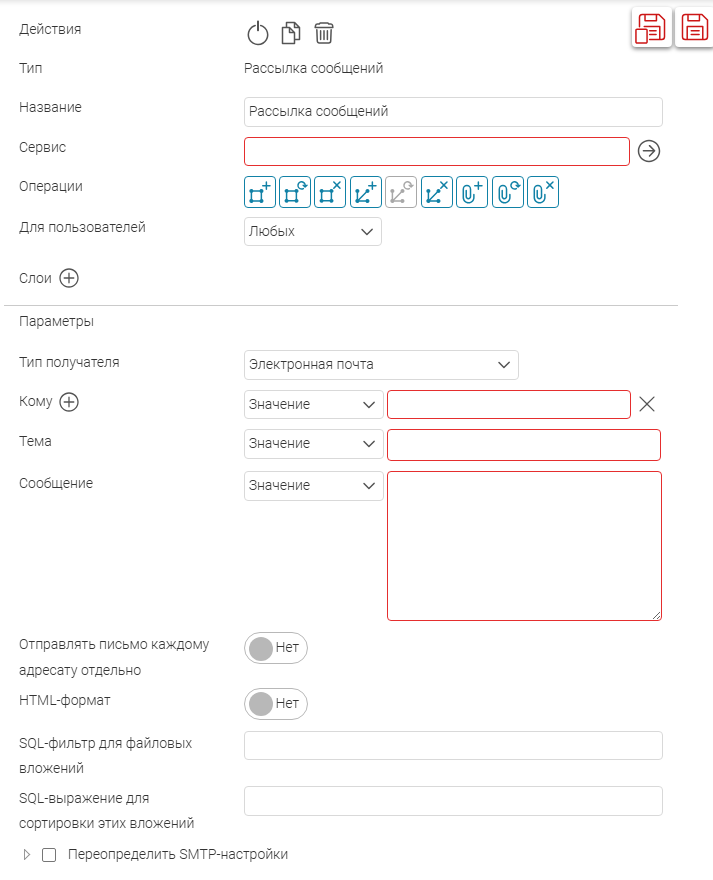Toggle the attachment deletion paperclip icon
Screen dimensions: 713x880
543,192
